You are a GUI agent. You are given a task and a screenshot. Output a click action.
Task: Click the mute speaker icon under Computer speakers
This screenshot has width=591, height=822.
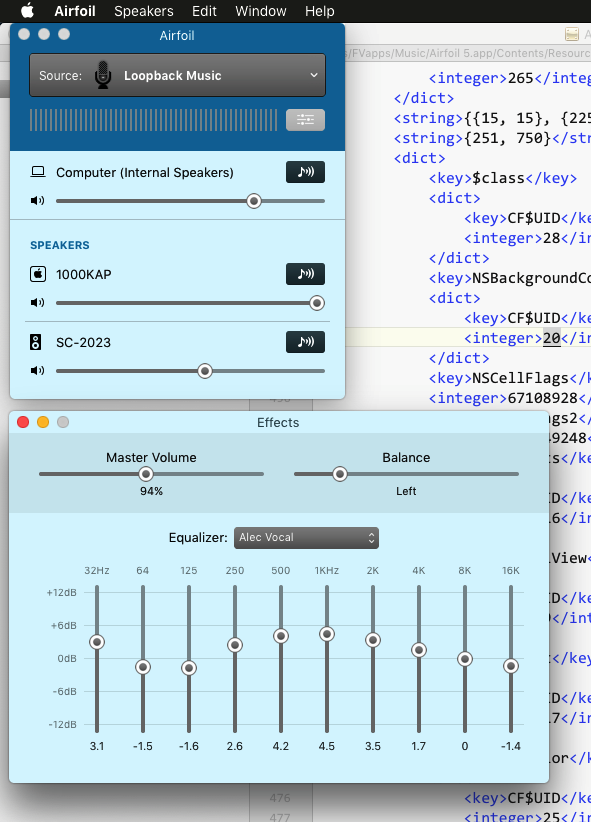click(x=36, y=200)
